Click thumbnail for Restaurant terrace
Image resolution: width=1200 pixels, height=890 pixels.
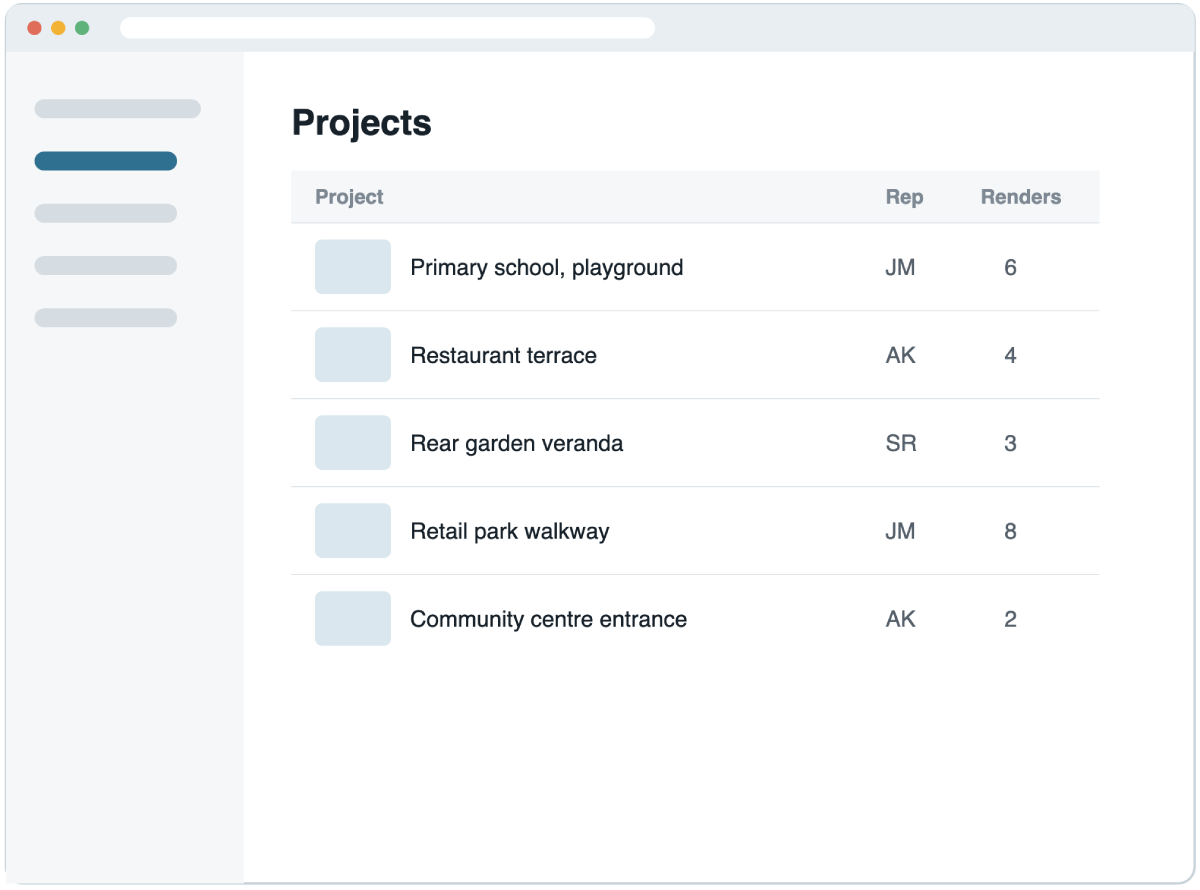353,355
